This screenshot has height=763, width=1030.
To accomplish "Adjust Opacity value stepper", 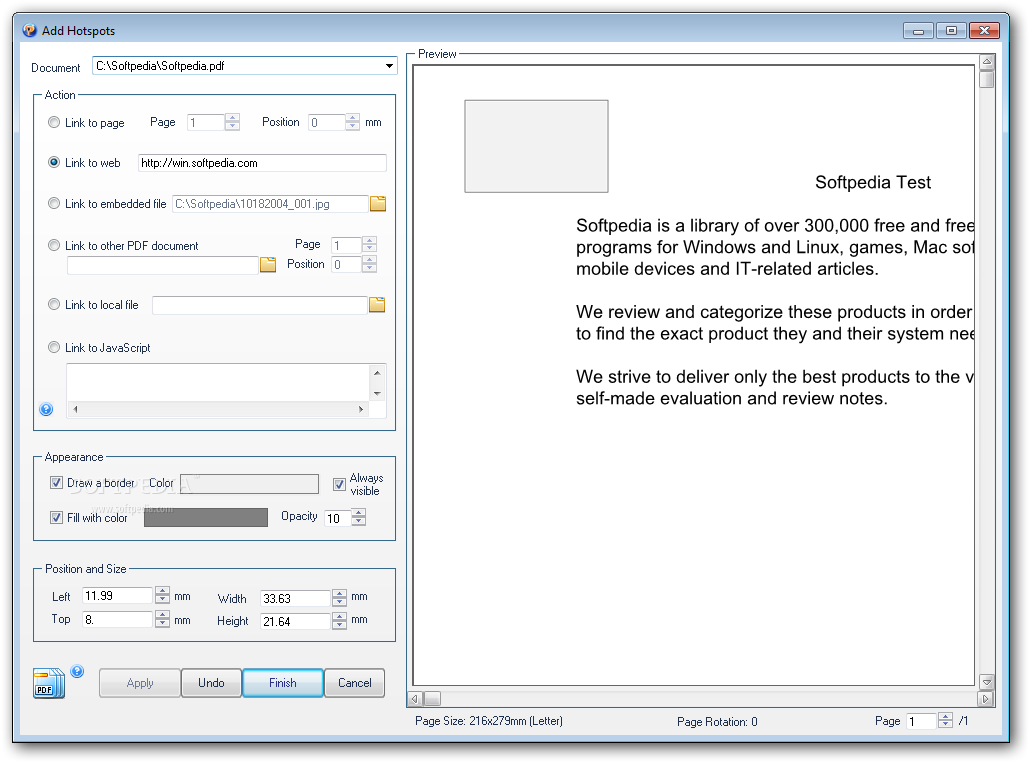I will [359, 517].
